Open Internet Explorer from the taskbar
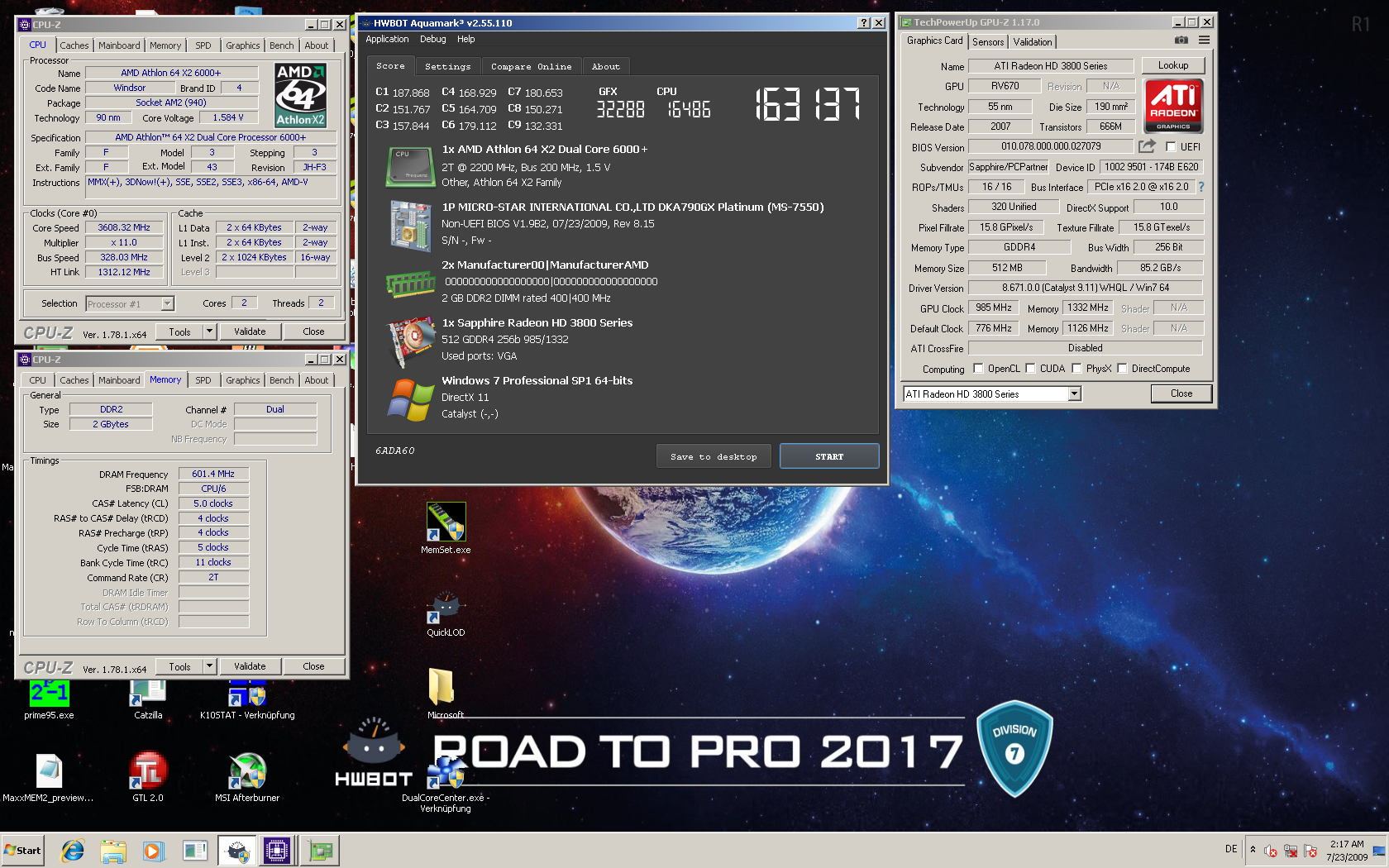 point(73,851)
